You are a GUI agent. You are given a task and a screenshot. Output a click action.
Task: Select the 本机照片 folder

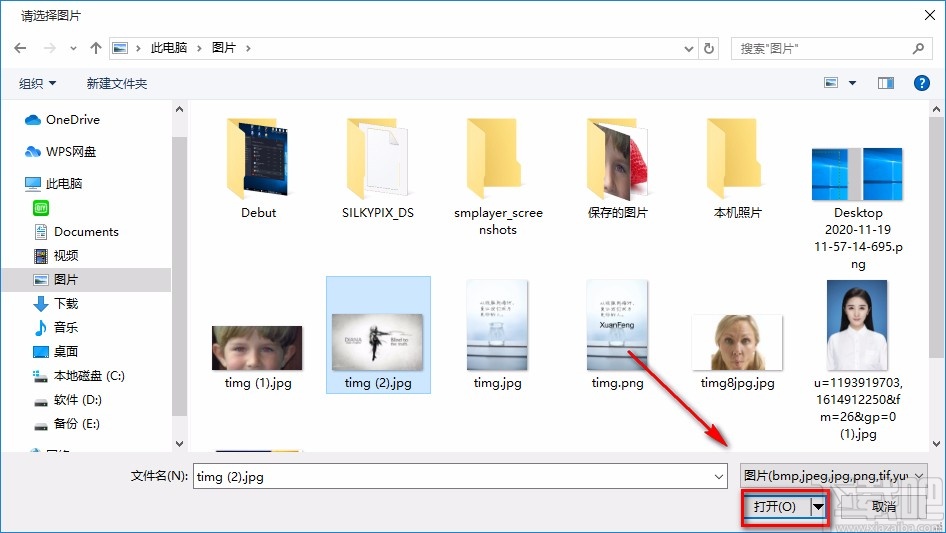pos(737,168)
